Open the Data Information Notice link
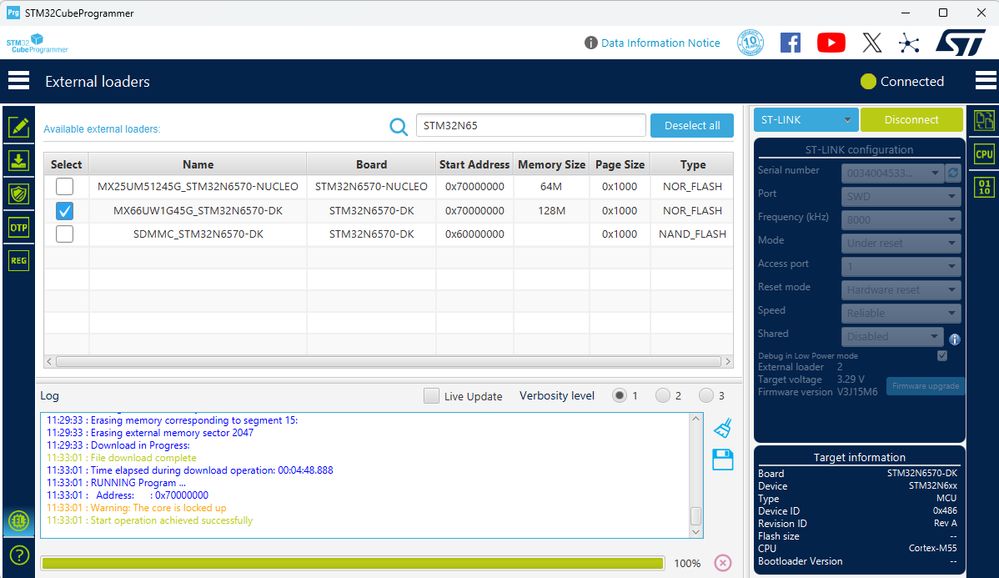999x578 pixels. [x=661, y=43]
